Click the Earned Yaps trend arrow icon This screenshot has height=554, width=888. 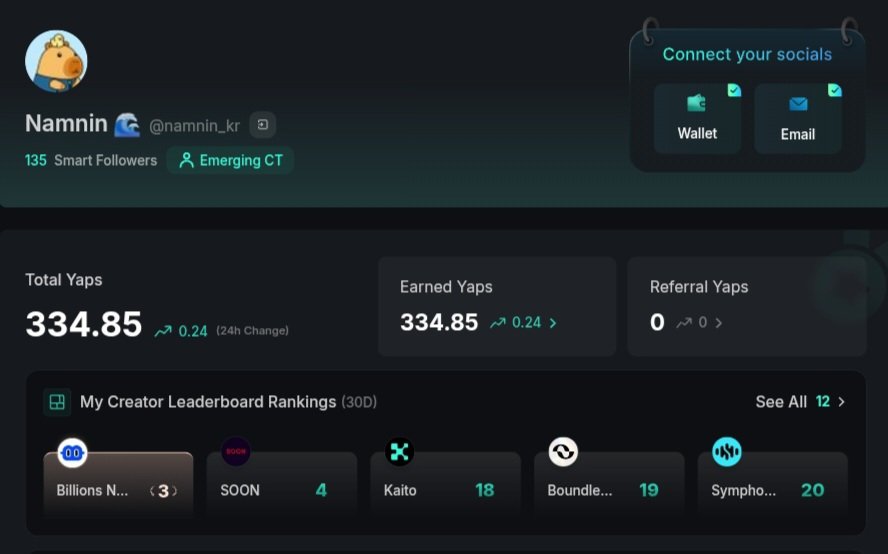click(498, 323)
